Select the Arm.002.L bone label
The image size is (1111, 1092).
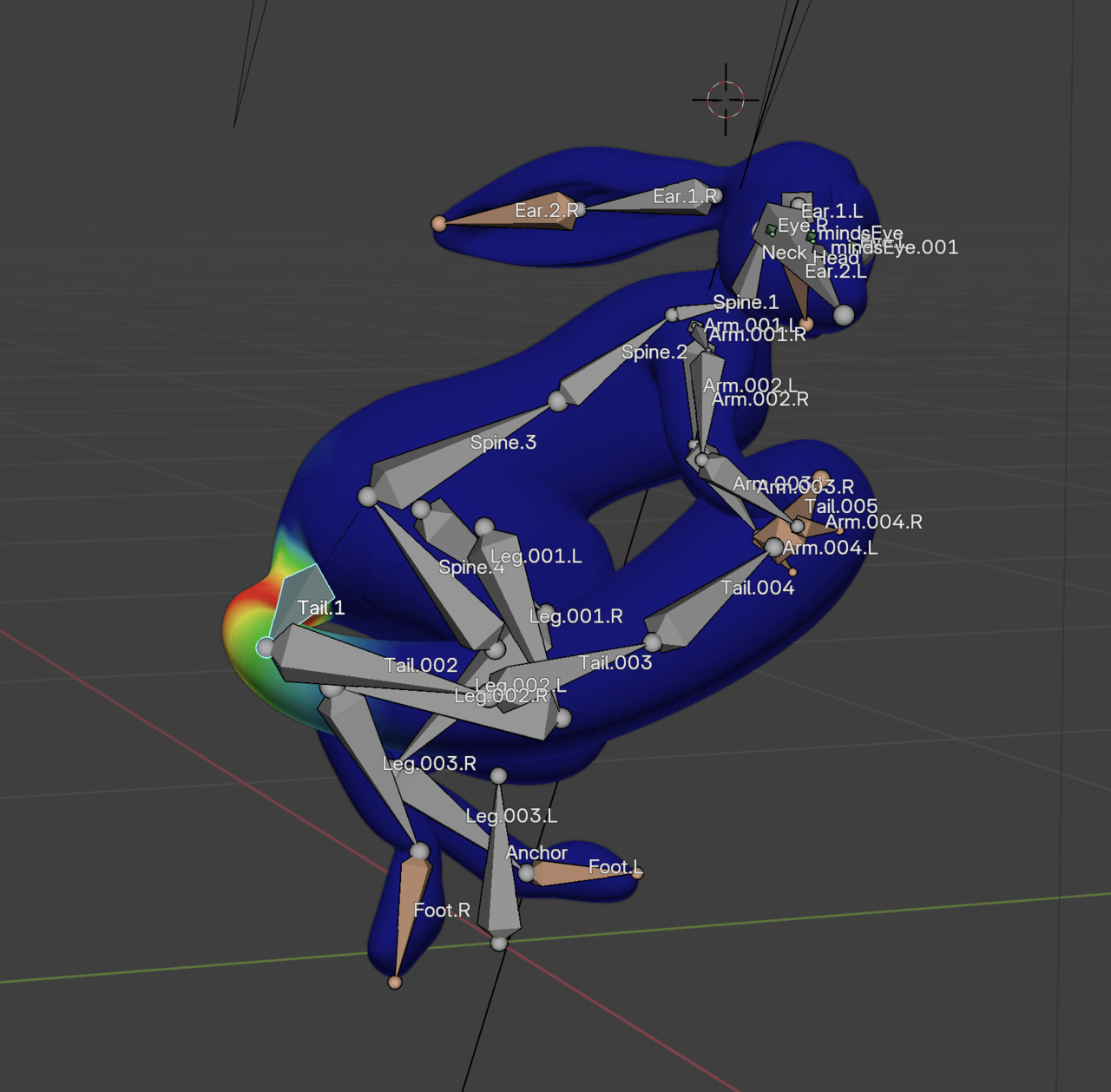[x=749, y=385]
